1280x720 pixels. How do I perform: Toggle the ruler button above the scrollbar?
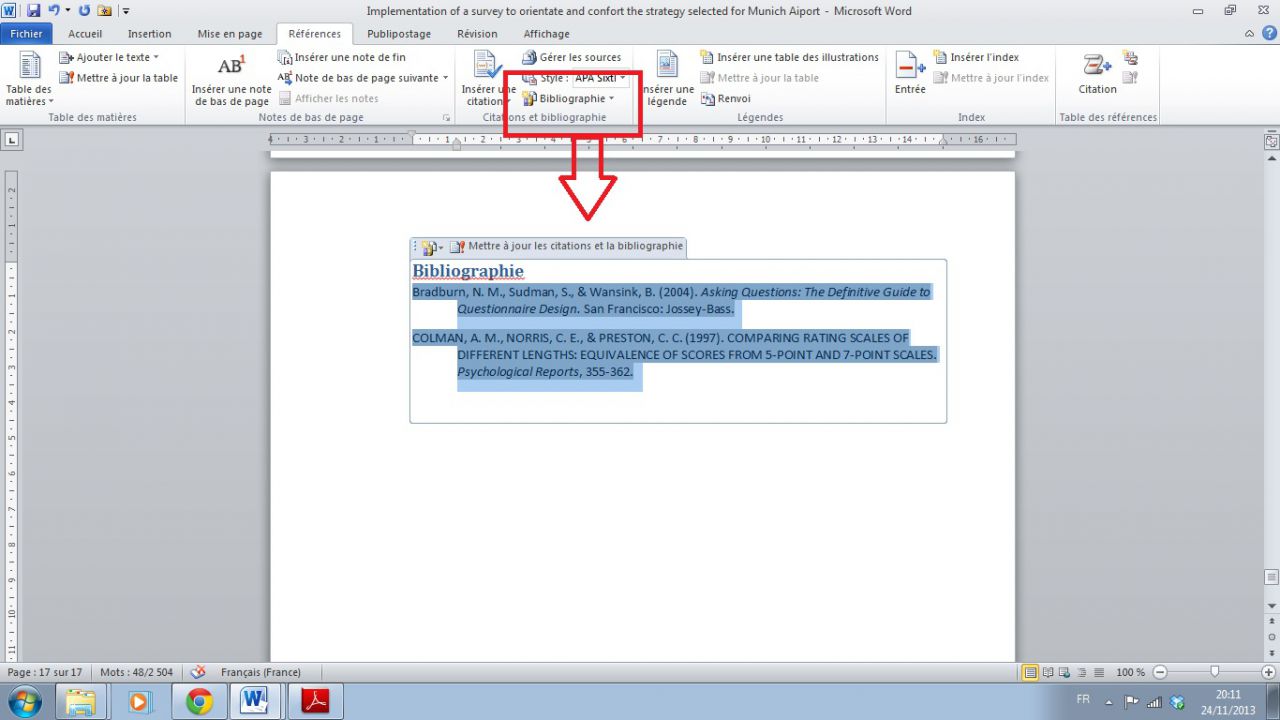1271,142
